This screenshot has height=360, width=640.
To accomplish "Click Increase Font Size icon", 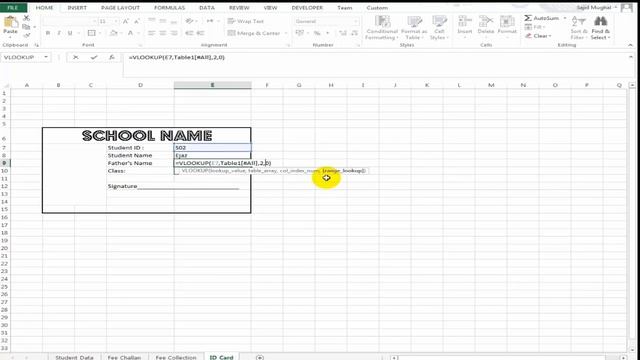I will (126, 21).
